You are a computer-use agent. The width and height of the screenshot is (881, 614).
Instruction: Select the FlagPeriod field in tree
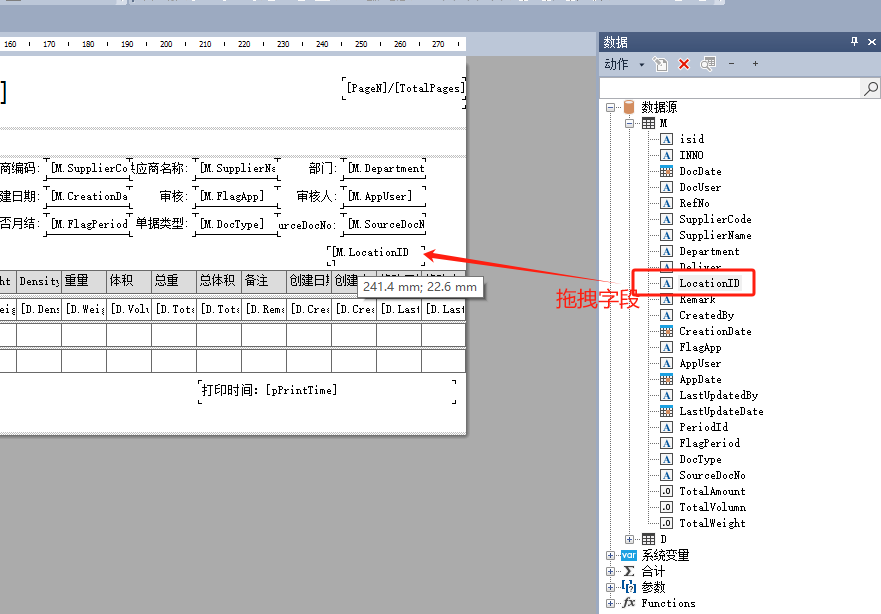[709, 443]
